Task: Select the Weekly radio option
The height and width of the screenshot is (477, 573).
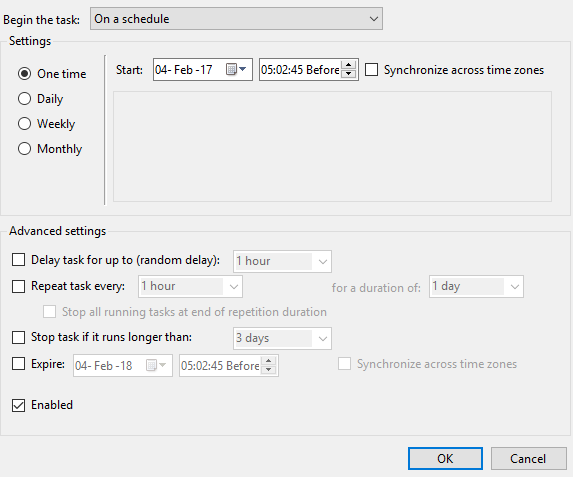Action: [24, 124]
